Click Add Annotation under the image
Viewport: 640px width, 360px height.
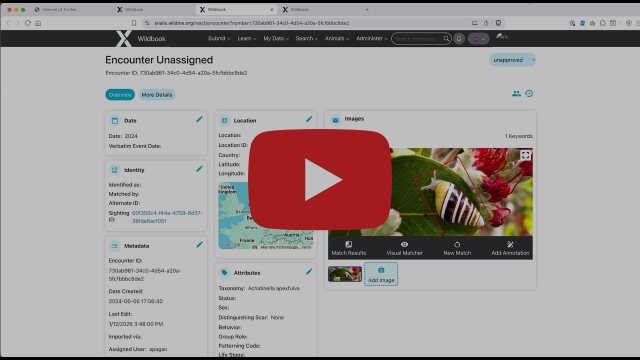[510, 248]
